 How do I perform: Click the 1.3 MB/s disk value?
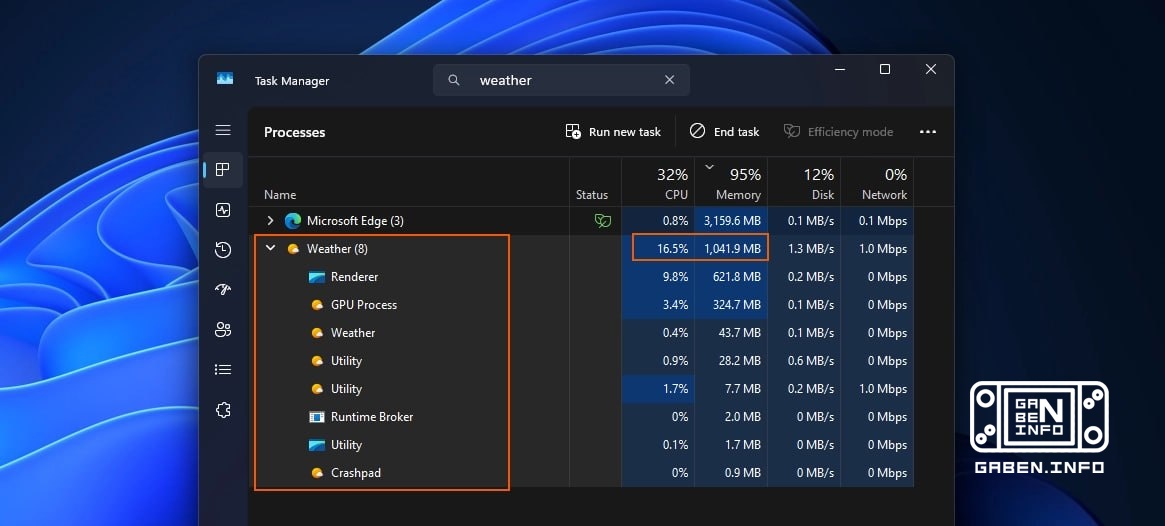(811, 249)
